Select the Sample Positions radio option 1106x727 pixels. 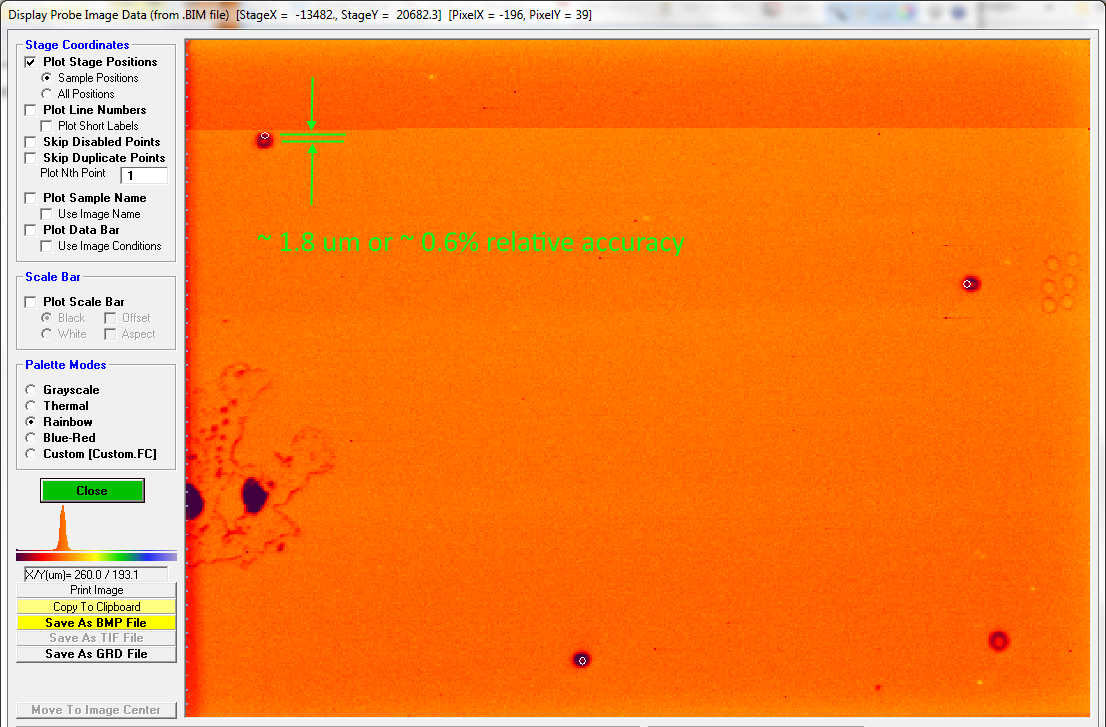(46, 78)
